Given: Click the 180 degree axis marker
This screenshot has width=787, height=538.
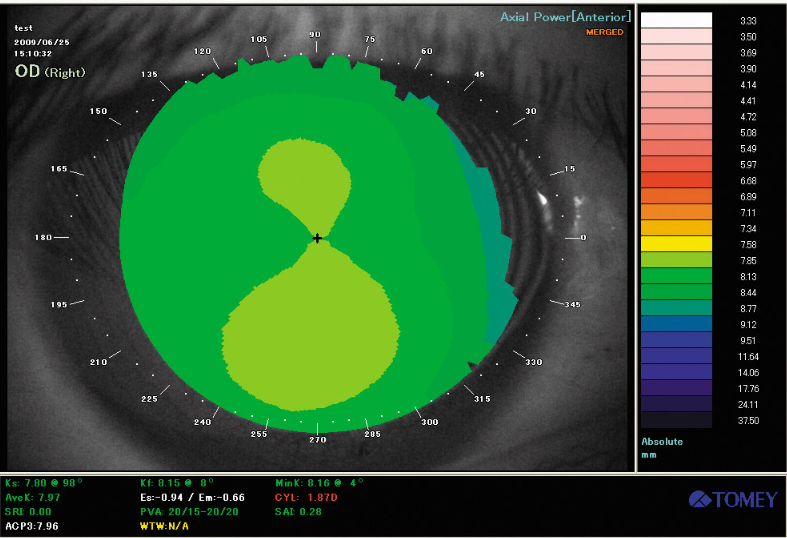Looking at the screenshot, I should [43, 238].
